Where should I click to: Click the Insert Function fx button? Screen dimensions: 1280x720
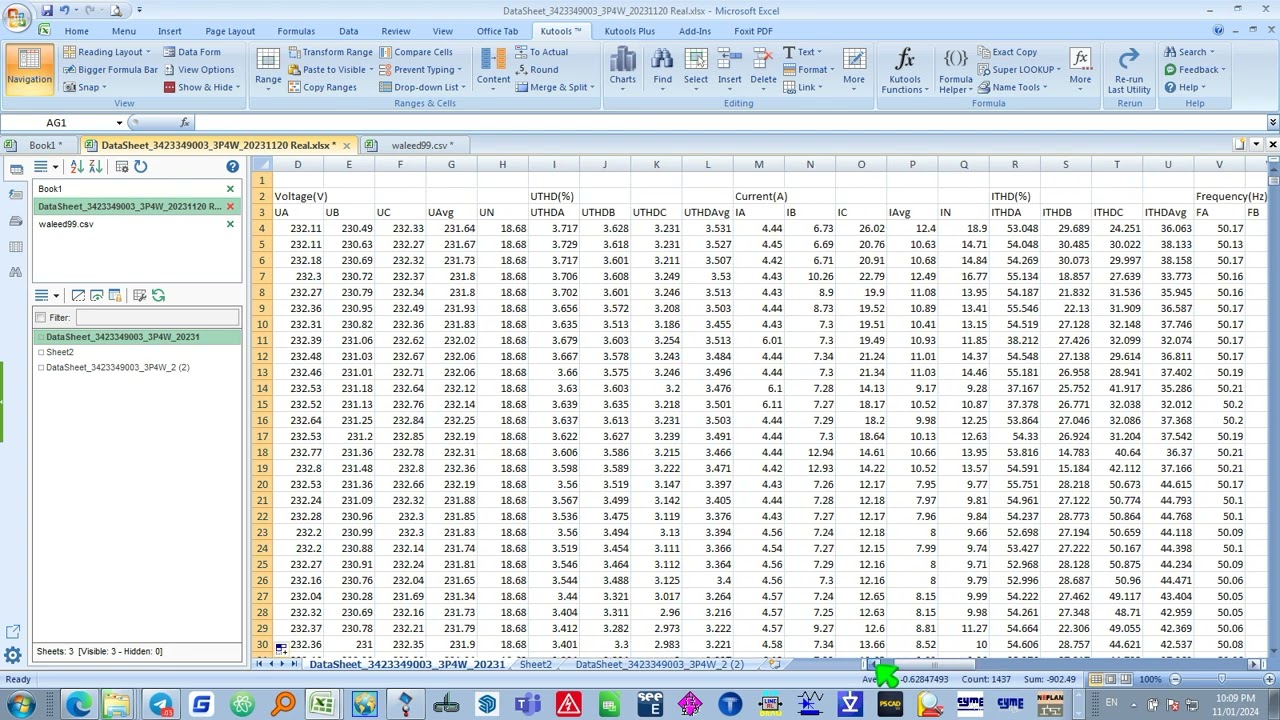pos(185,123)
